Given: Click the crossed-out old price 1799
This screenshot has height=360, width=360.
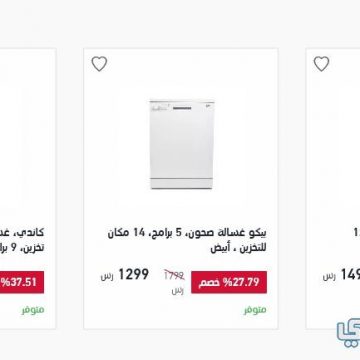Looking at the screenshot, I should click(x=174, y=275).
